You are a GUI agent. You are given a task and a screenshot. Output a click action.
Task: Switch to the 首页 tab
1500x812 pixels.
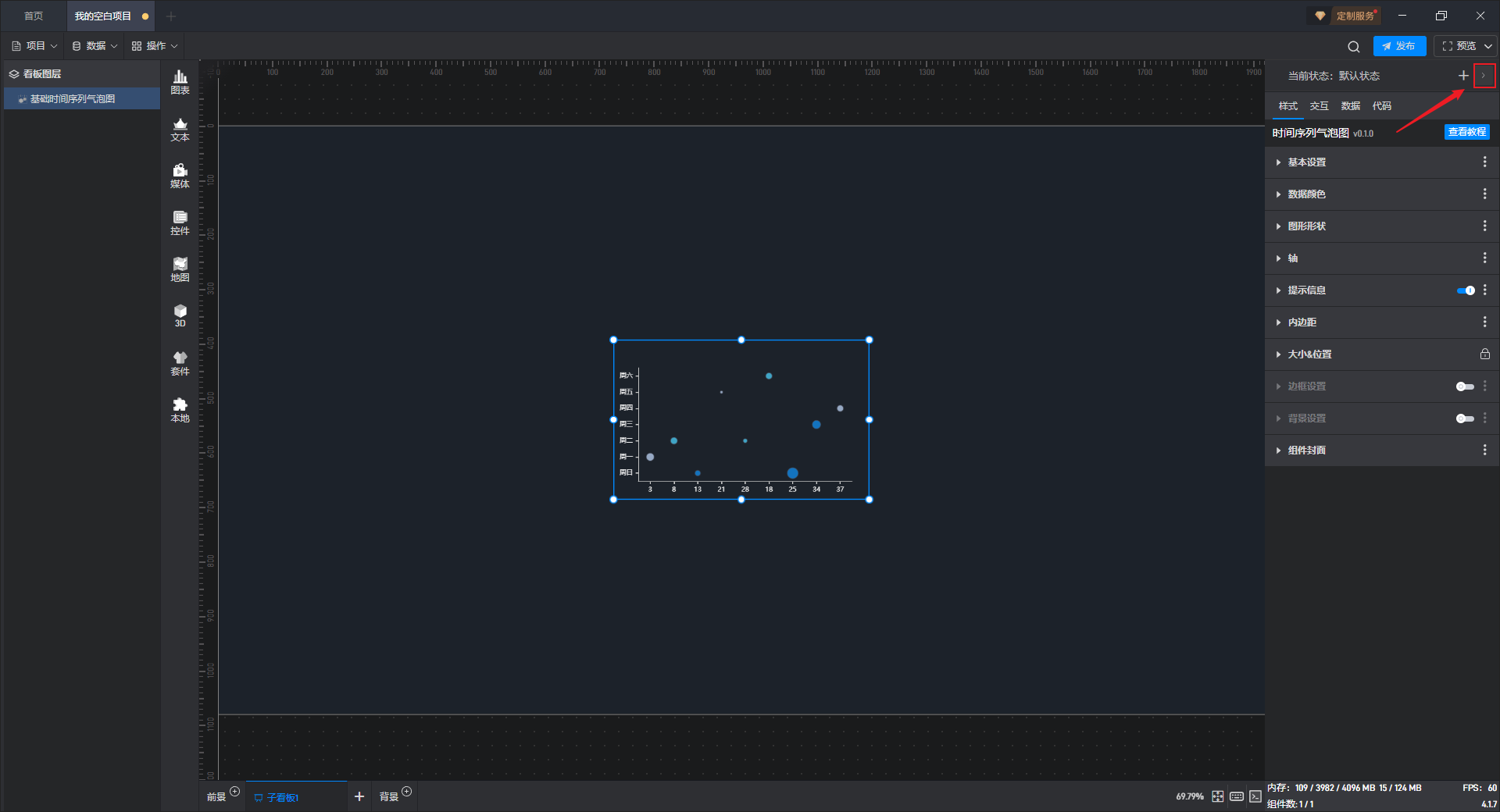34,16
